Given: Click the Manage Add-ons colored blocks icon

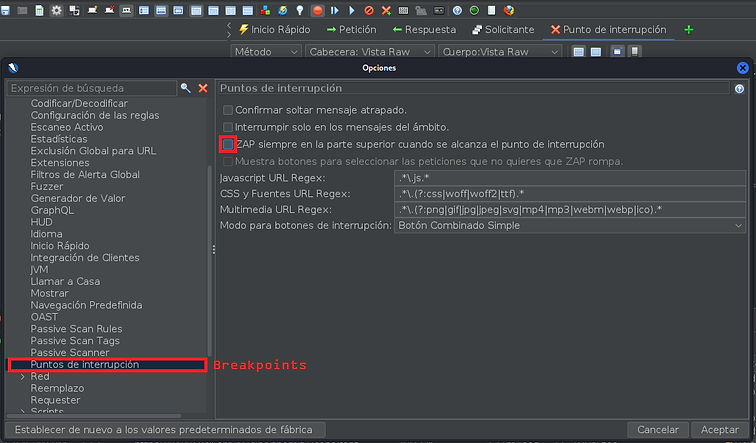Looking at the screenshot, I should (x=265, y=10).
